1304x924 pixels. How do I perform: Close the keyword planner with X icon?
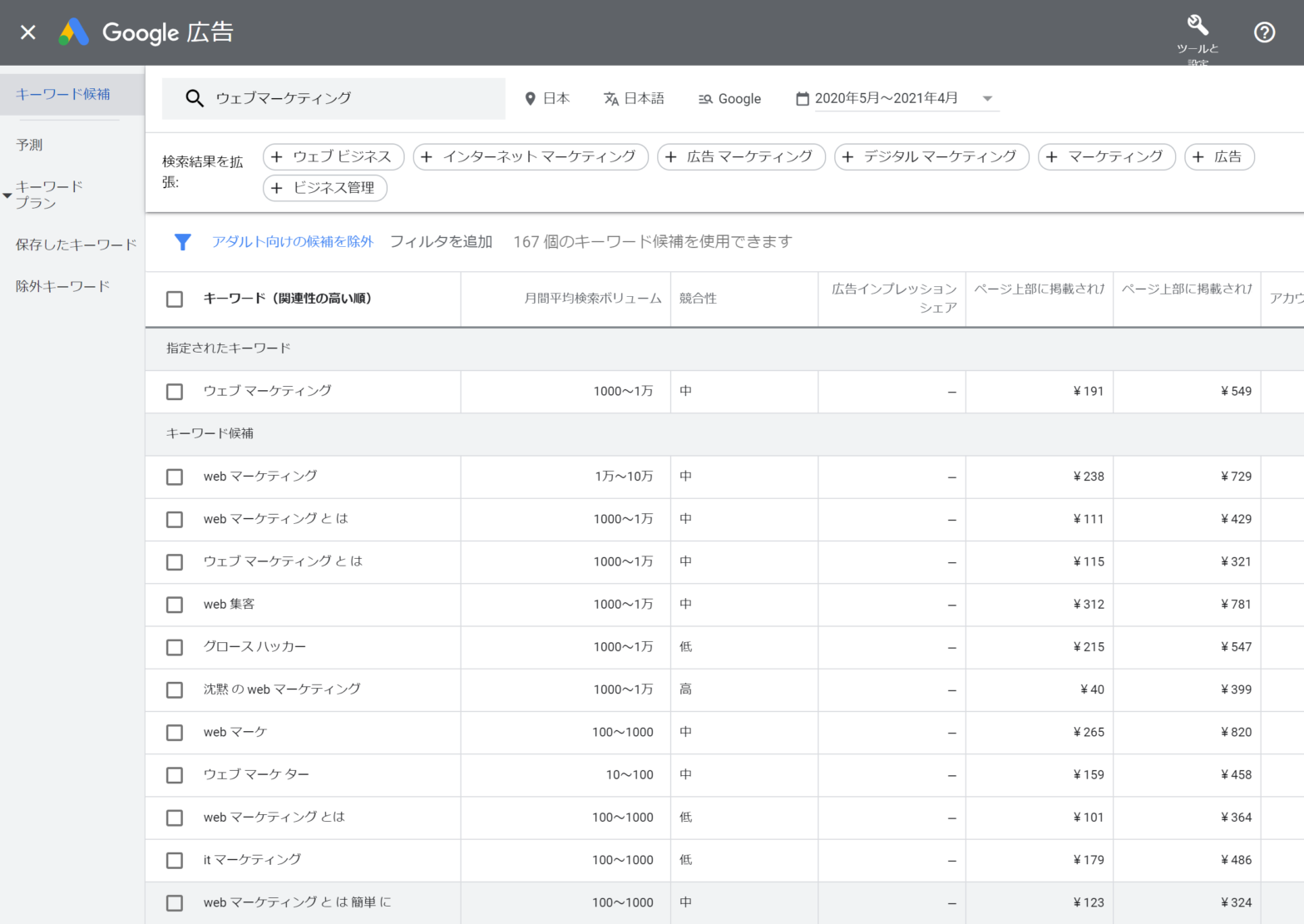point(27,32)
